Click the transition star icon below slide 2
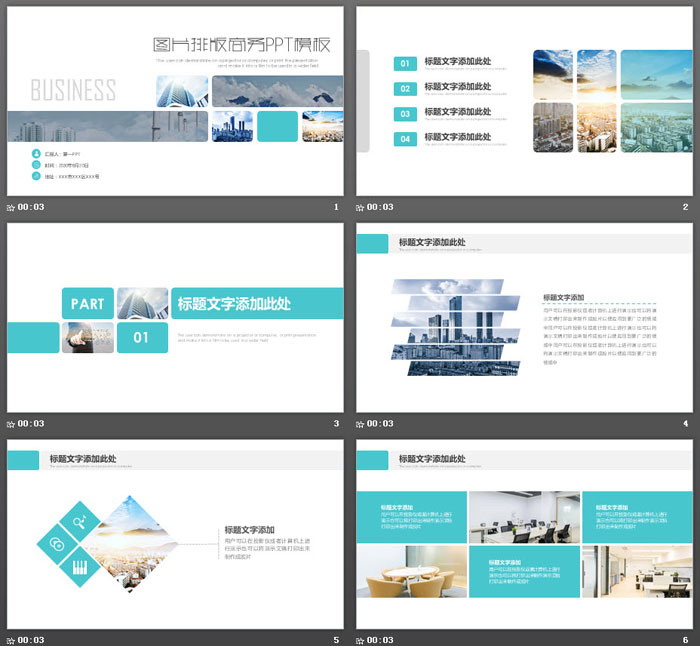 (x=361, y=208)
